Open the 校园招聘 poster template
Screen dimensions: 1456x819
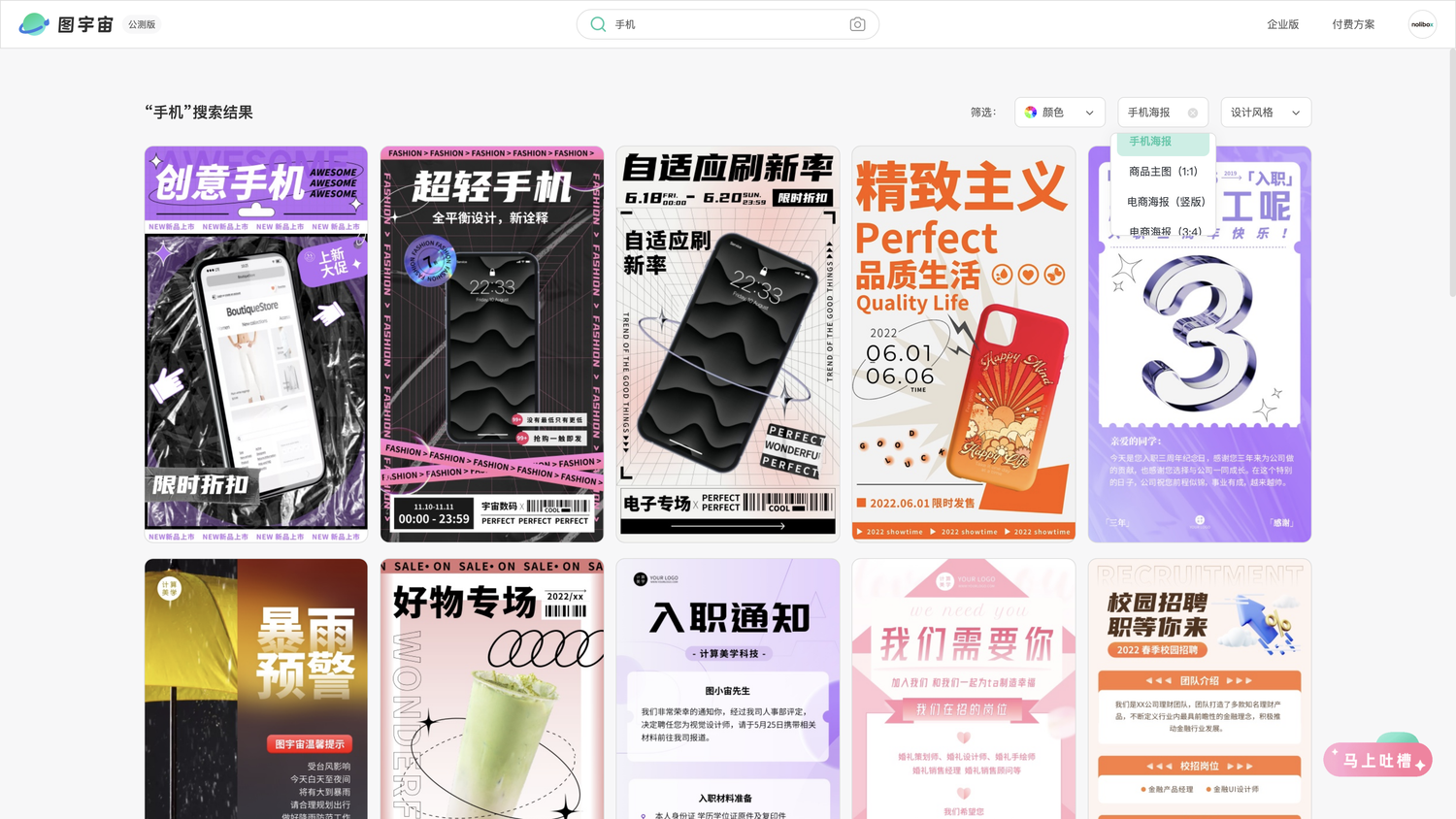[x=1200, y=689]
